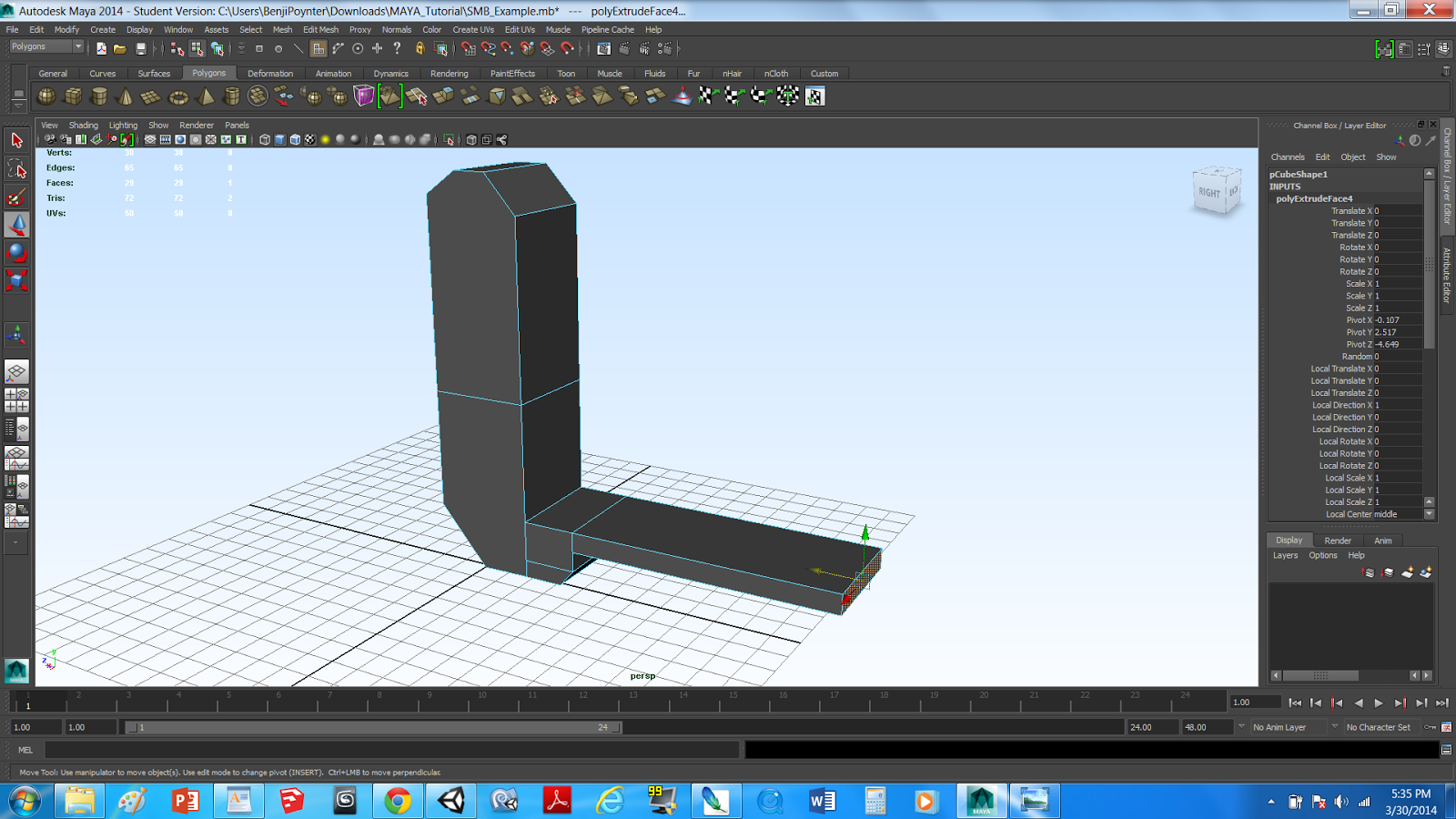Image resolution: width=1456 pixels, height=819 pixels.
Task: Click the Paint Selection tool
Action: (x=16, y=197)
